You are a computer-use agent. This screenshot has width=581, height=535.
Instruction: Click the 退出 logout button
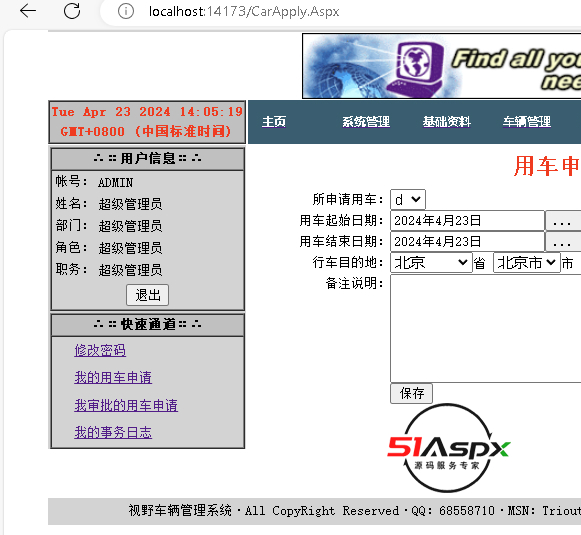coord(147,295)
